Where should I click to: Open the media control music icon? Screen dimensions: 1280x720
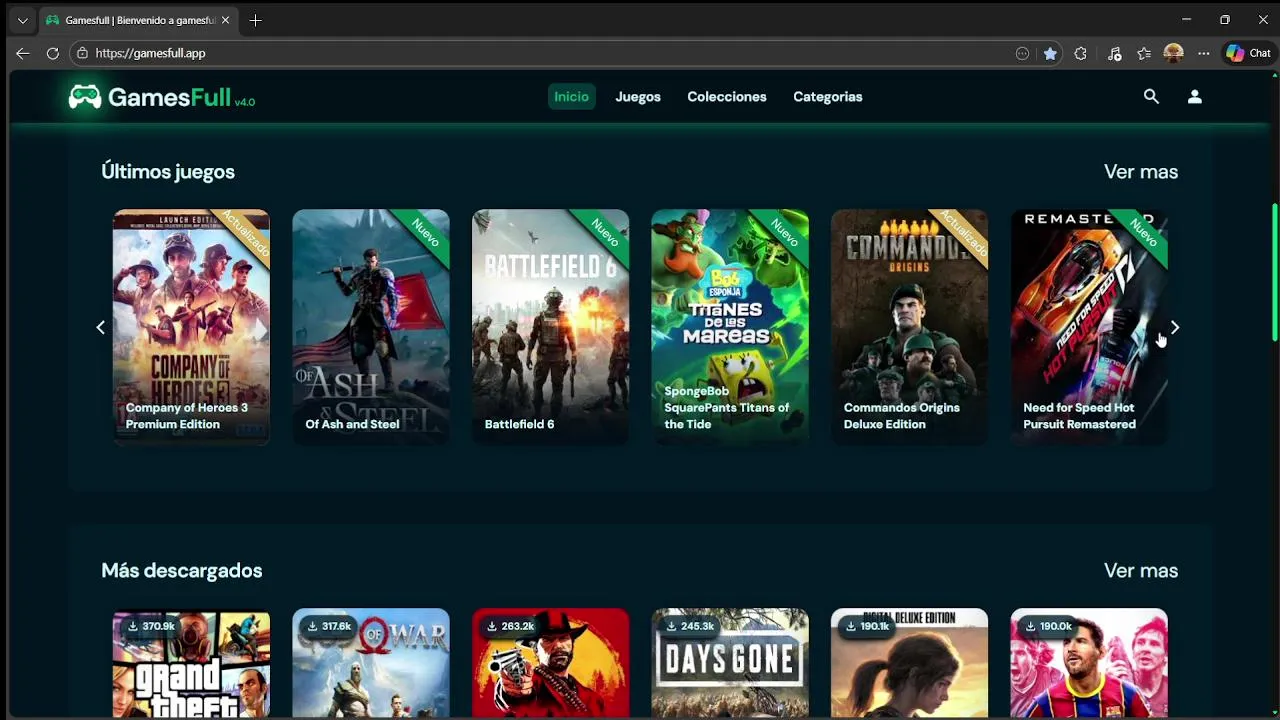pos(1114,53)
